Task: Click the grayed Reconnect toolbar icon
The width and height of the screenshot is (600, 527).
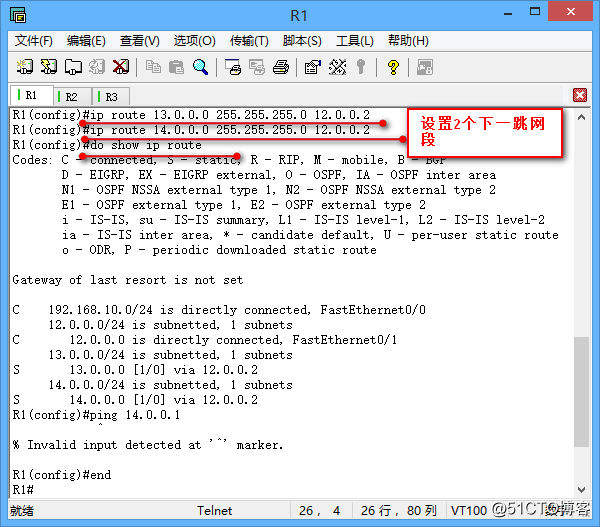Action: pyautogui.click(x=97, y=67)
